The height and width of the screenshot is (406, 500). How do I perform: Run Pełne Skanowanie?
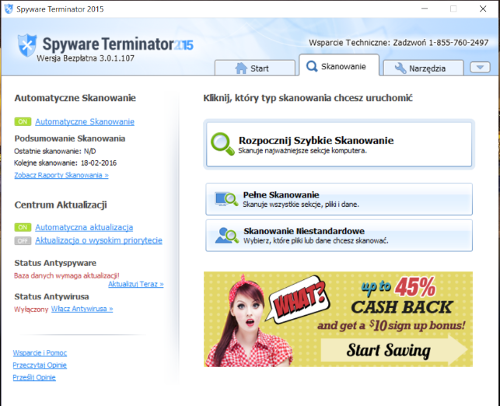tap(339, 199)
